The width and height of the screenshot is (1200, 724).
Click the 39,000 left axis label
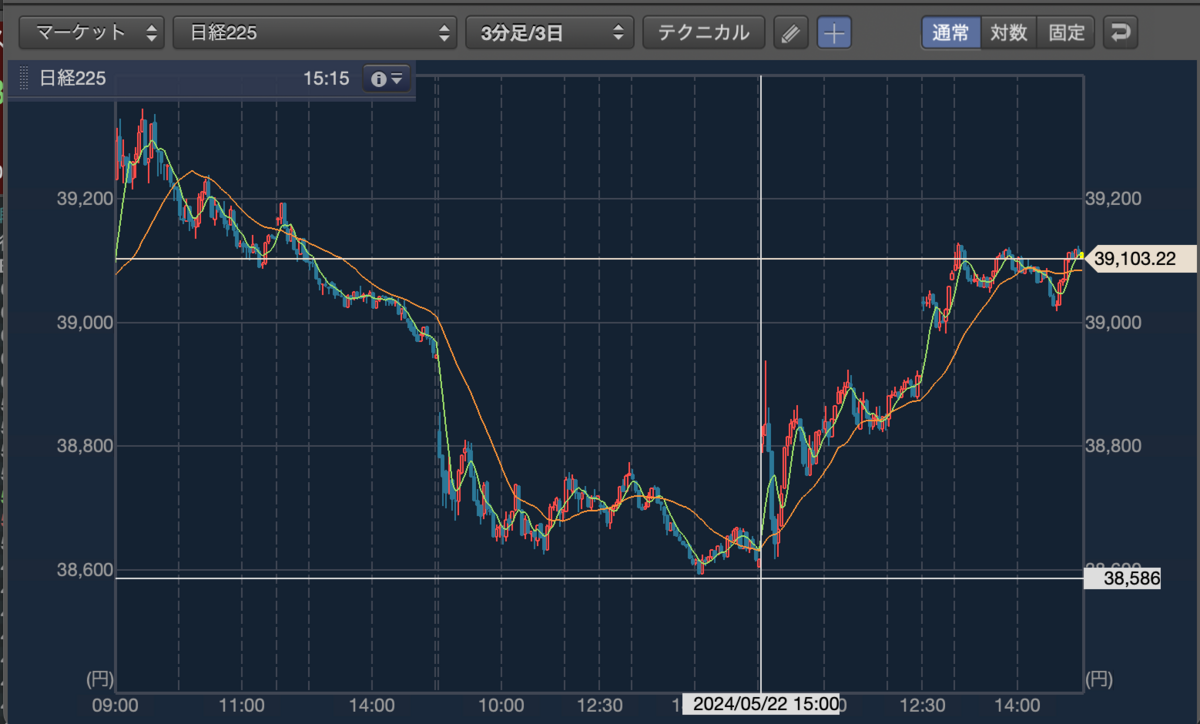[84, 322]
